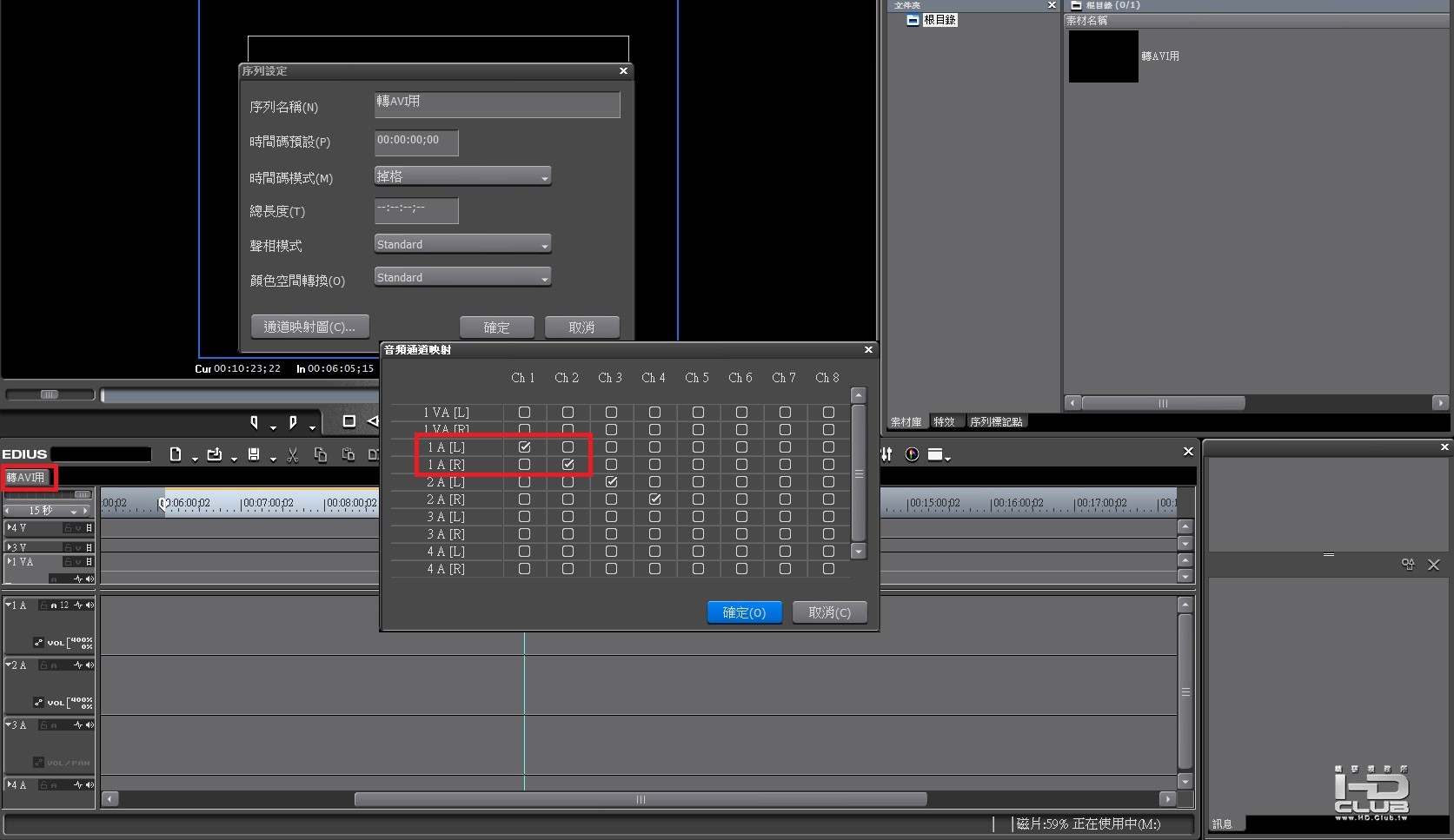This screenshot has width=1454, height=840.
Task: Click the audio mixer sliders icon
Action: click(x=886, y=454)
